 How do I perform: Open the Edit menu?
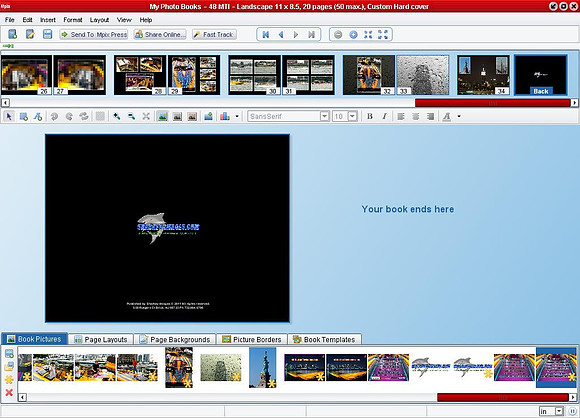27,20
